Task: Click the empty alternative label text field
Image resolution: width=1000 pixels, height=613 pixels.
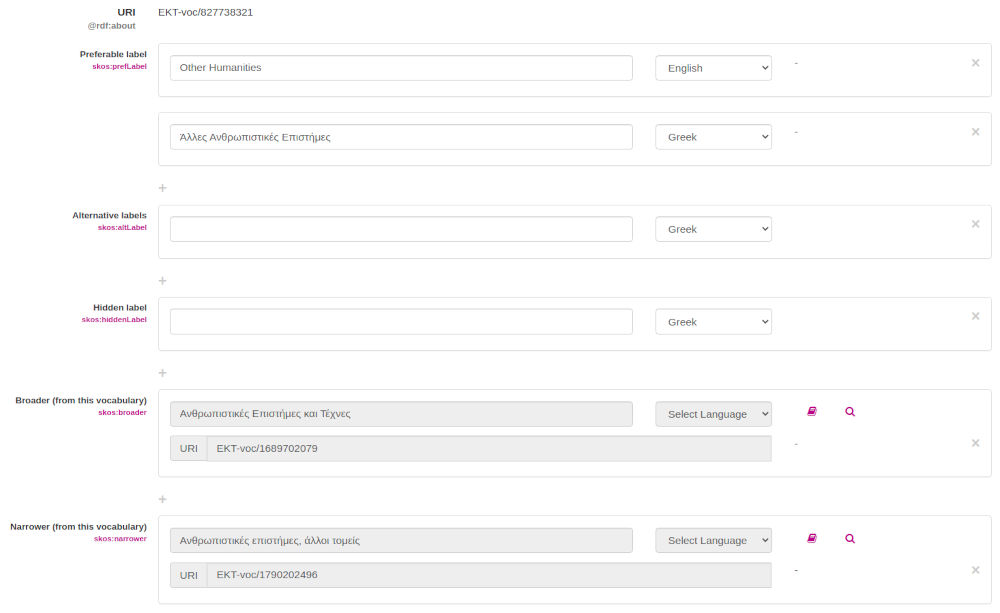Action: pyautogui.click(x=401, y=229)
